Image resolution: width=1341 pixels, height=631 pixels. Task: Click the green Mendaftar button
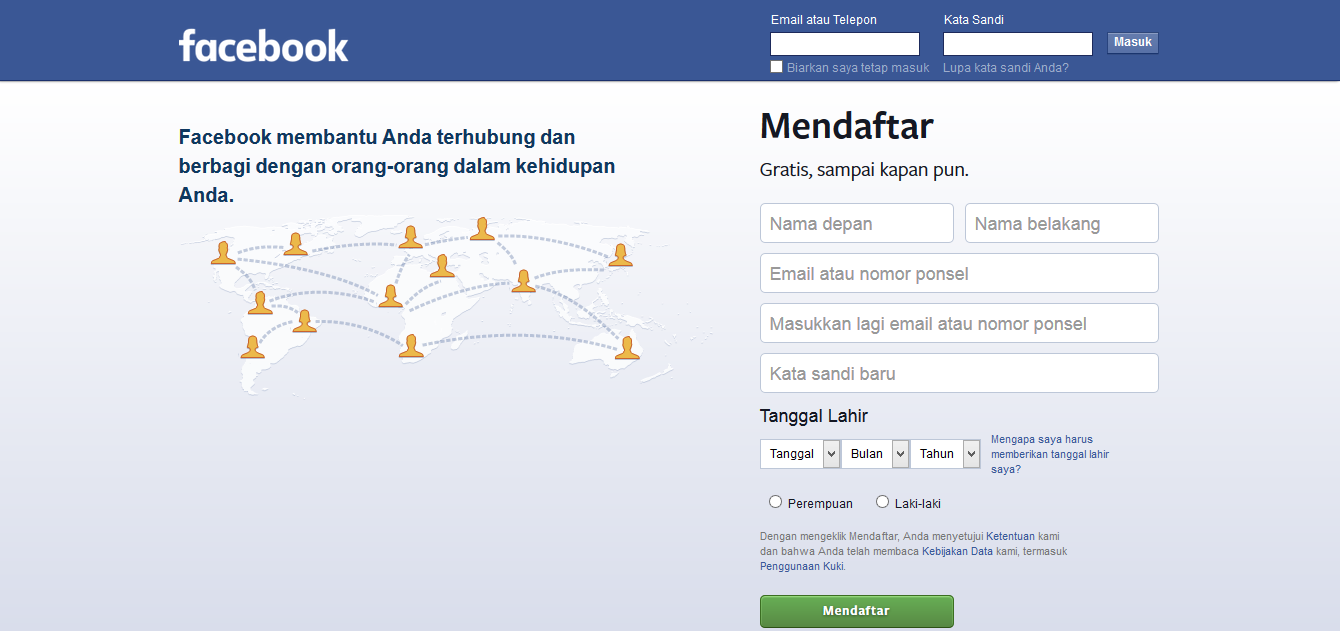tap(856, 611)
